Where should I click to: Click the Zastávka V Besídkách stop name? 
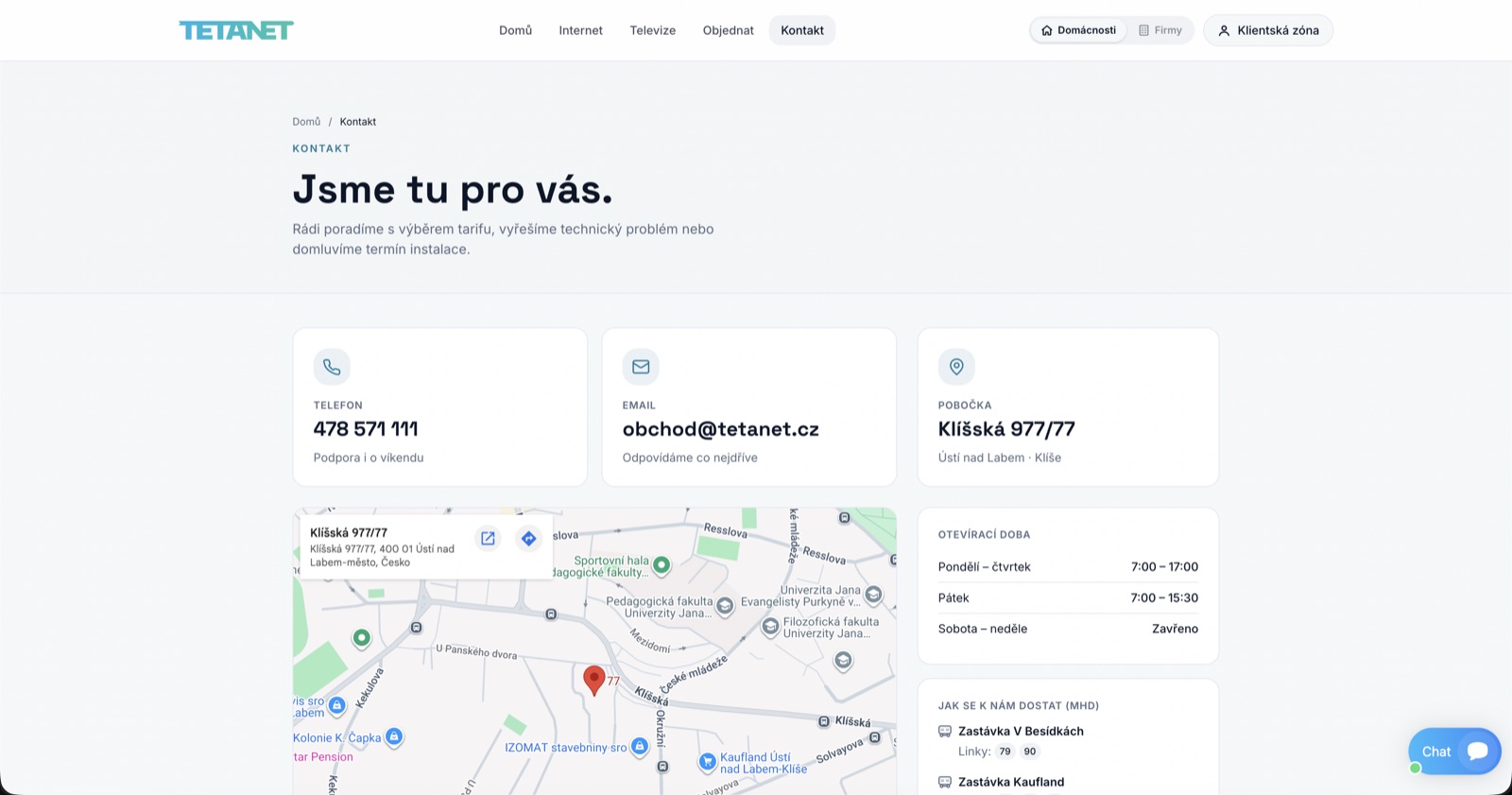(1021, 732)
